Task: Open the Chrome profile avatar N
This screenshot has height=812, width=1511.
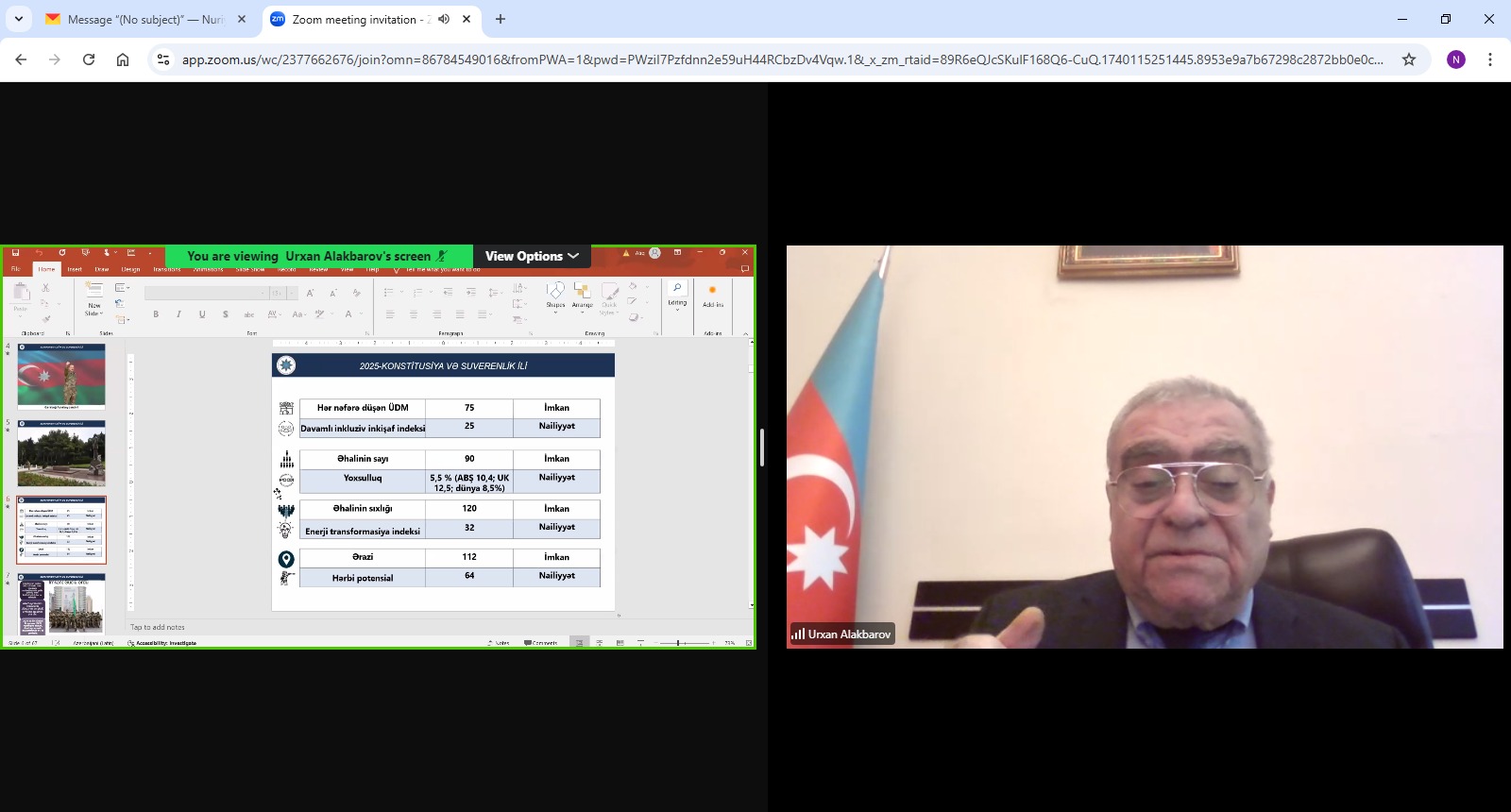Action: click(x=1456, y=59)
